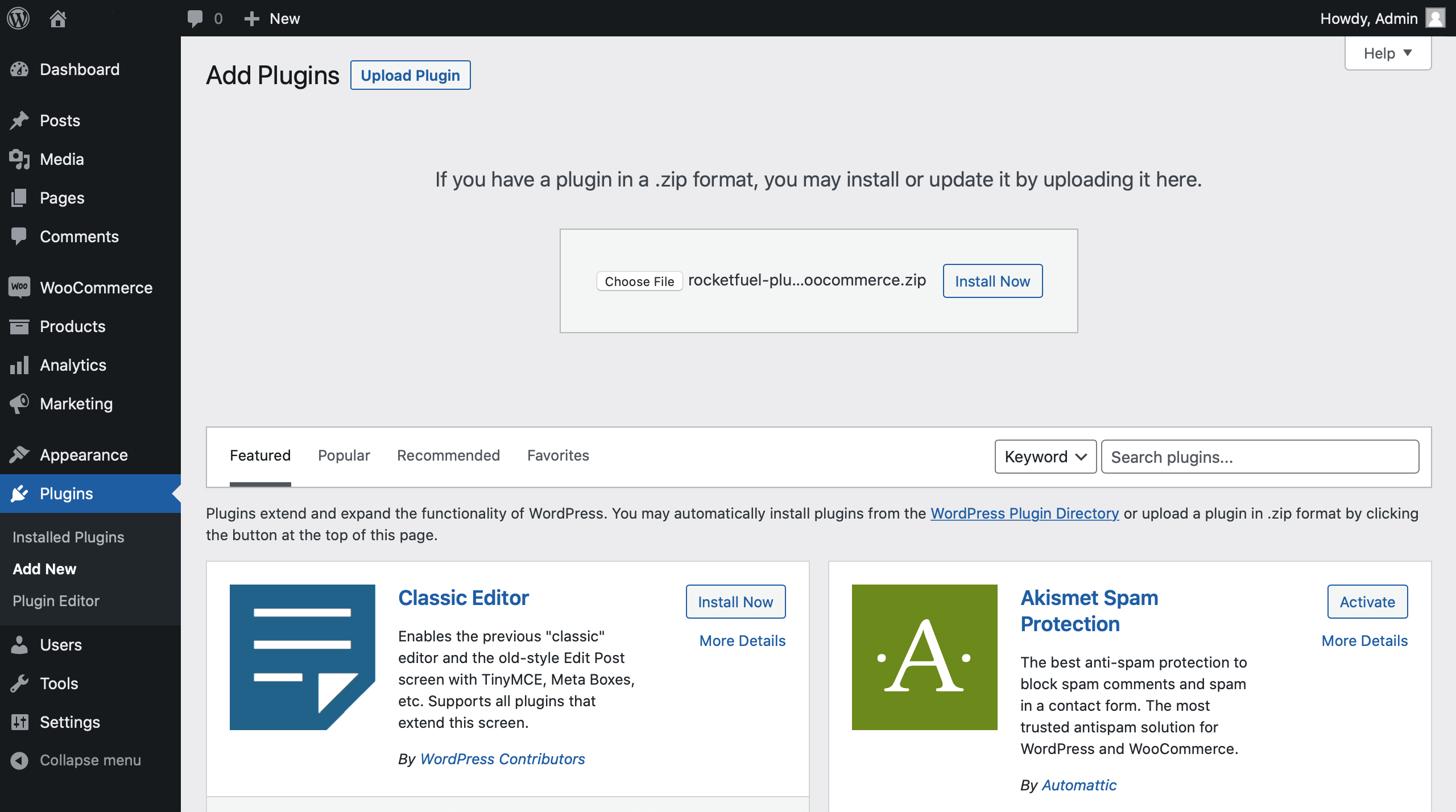
Task: Expand the Admin user menu top-right
Action: pos(1382,17)
